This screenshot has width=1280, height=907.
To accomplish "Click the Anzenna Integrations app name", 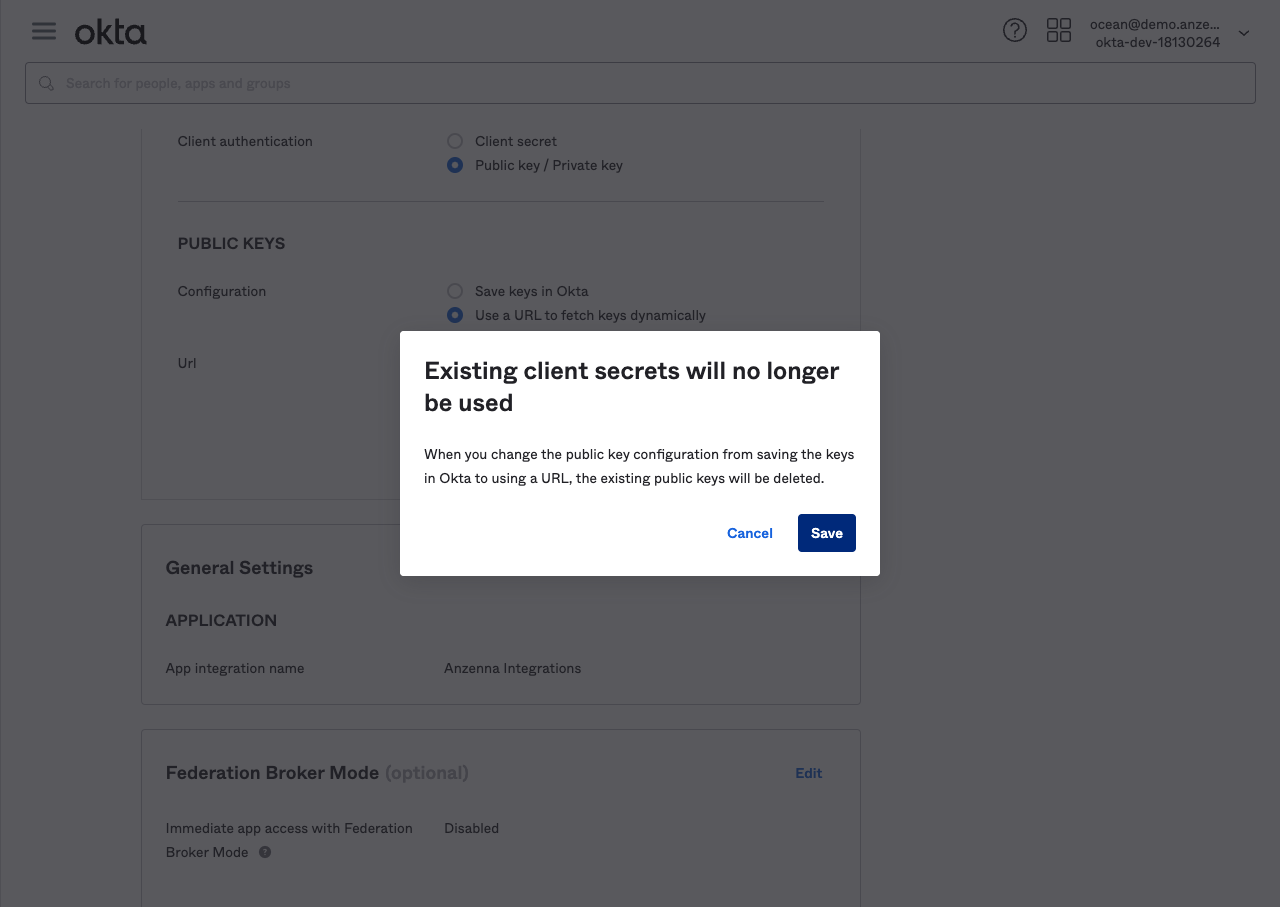I will tap(512, 668).
